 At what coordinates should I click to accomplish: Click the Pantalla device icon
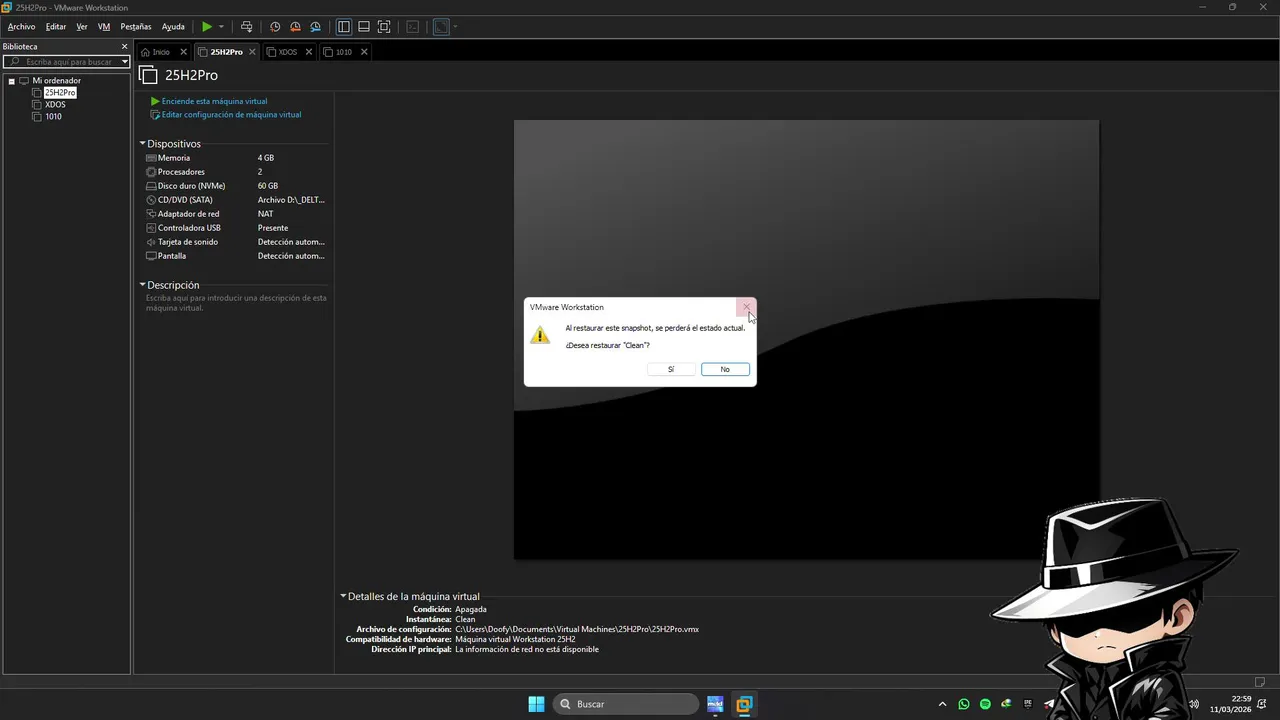[x=151, y=256]
